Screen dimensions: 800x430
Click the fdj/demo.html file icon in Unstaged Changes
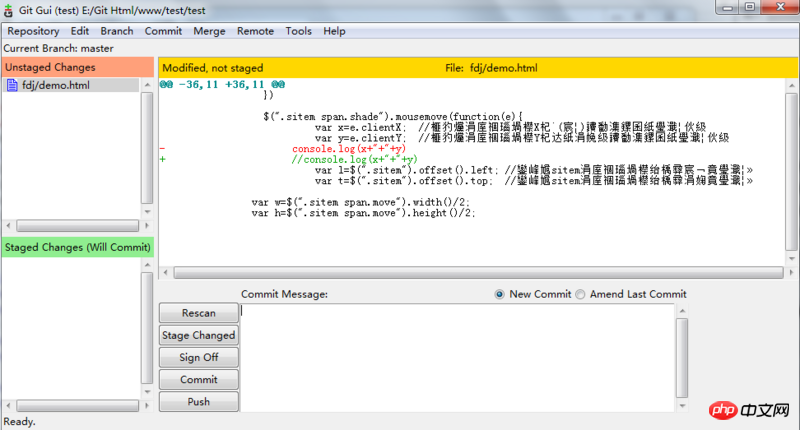[12, 85]
